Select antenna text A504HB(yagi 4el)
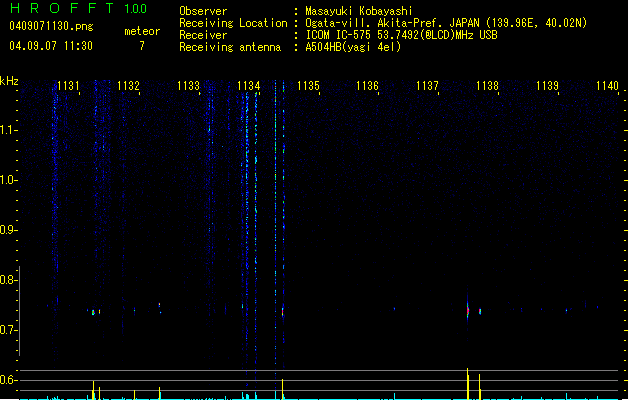This screenshot has width=629, height=400. (x=353, y=47)
